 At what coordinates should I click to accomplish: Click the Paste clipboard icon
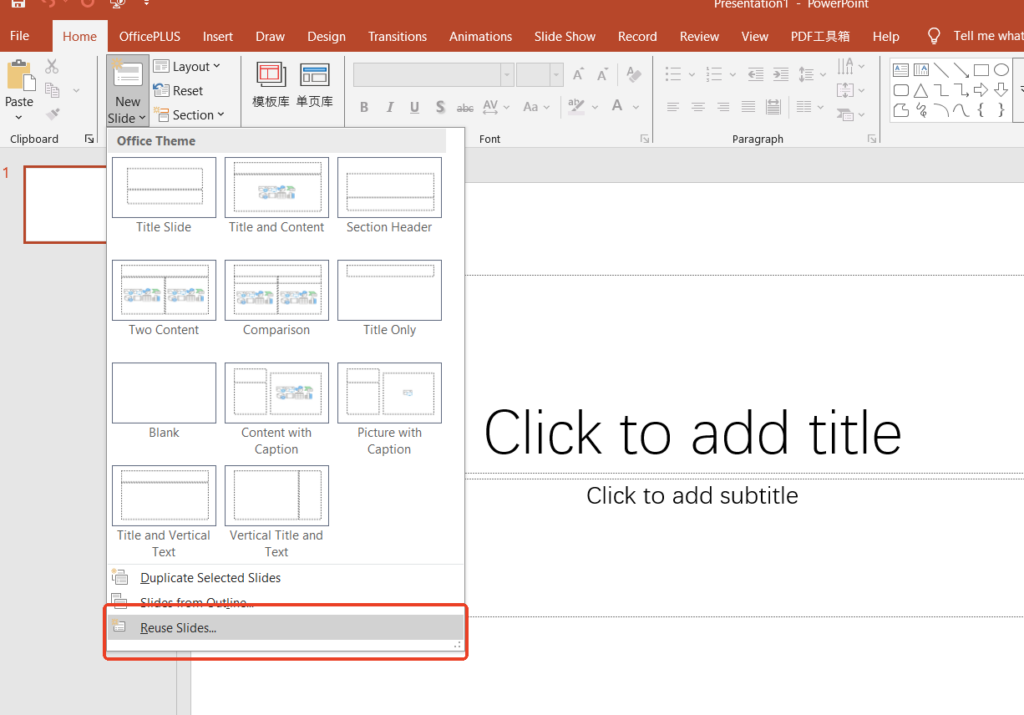(19, 77)
